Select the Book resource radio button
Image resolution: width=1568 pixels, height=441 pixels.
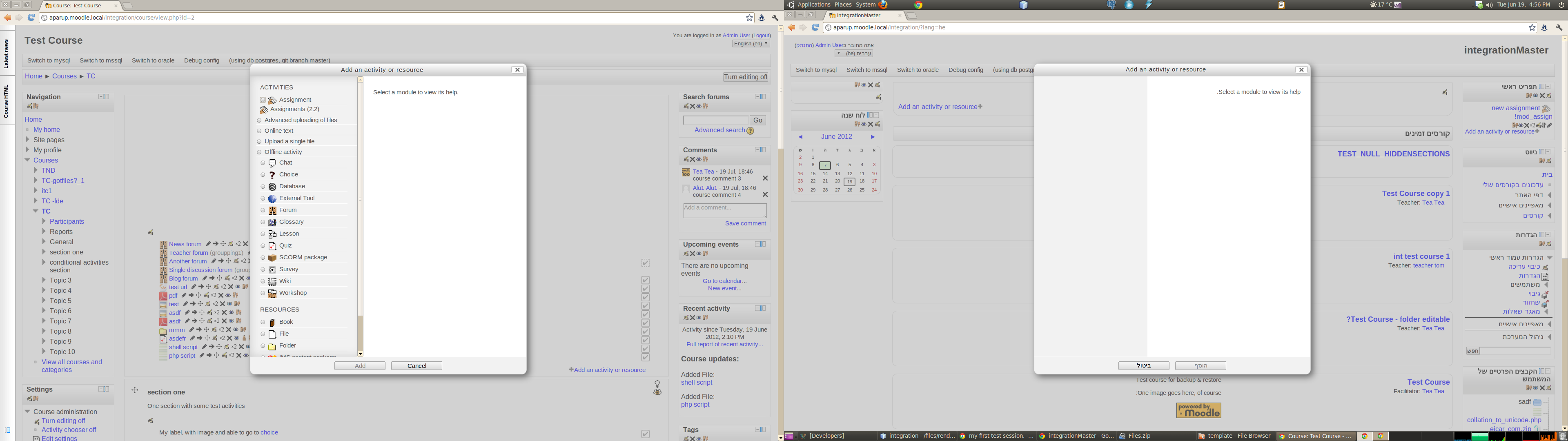click(x=263, y=322)
